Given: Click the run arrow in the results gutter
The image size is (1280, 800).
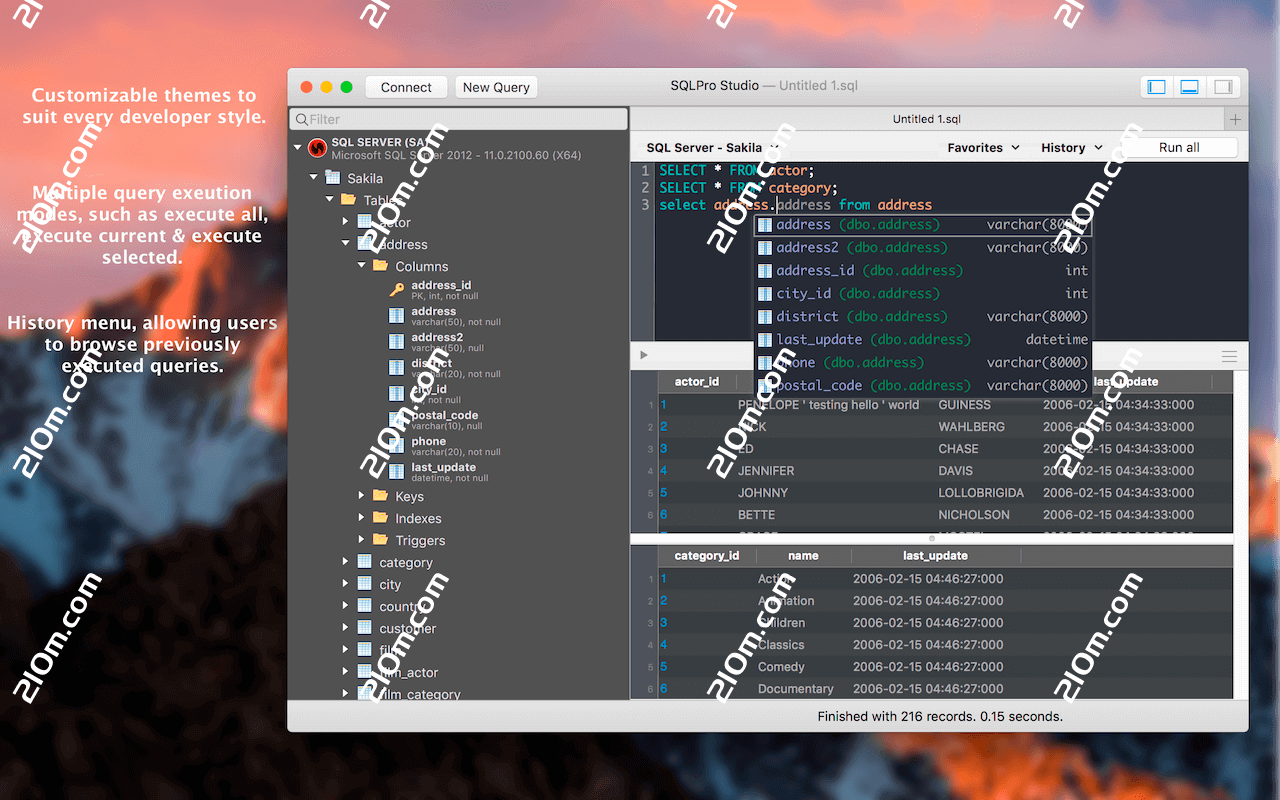Looking at the screenshot, I should pyautogui.click(x=643, y=355).
